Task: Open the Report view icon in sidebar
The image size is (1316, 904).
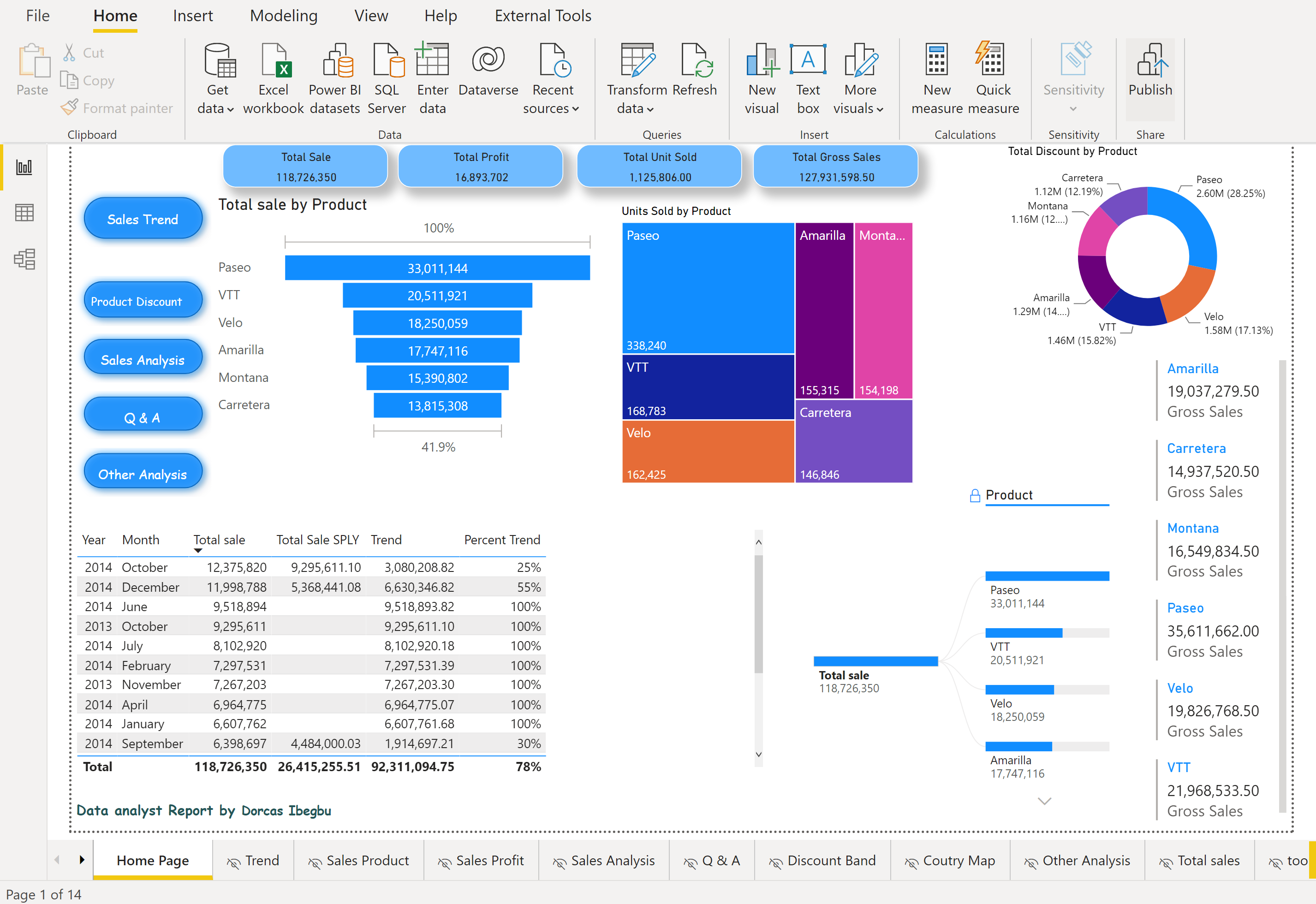Action: click(x=24, y=167)
